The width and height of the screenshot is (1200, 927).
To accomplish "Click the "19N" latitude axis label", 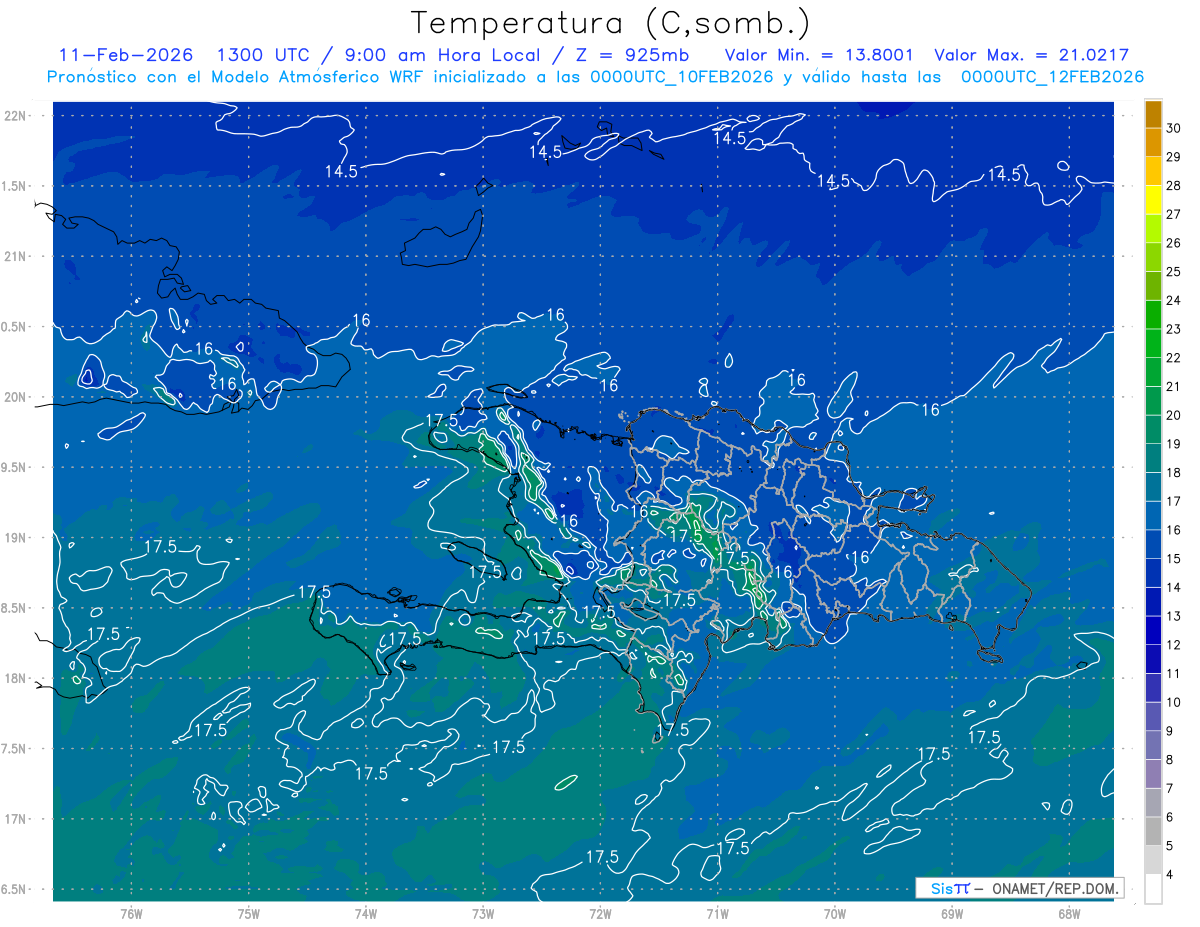I will coord(14,537).
